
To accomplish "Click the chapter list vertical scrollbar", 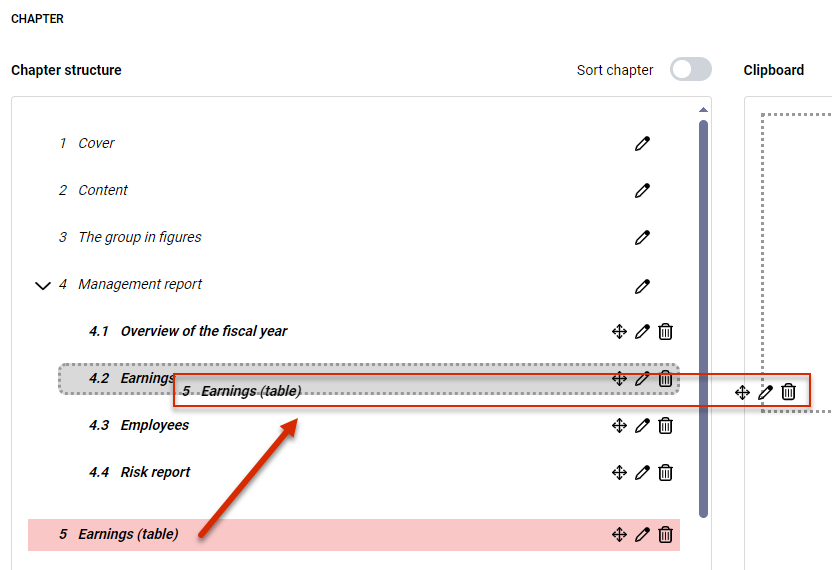I will tap(704, 318).
